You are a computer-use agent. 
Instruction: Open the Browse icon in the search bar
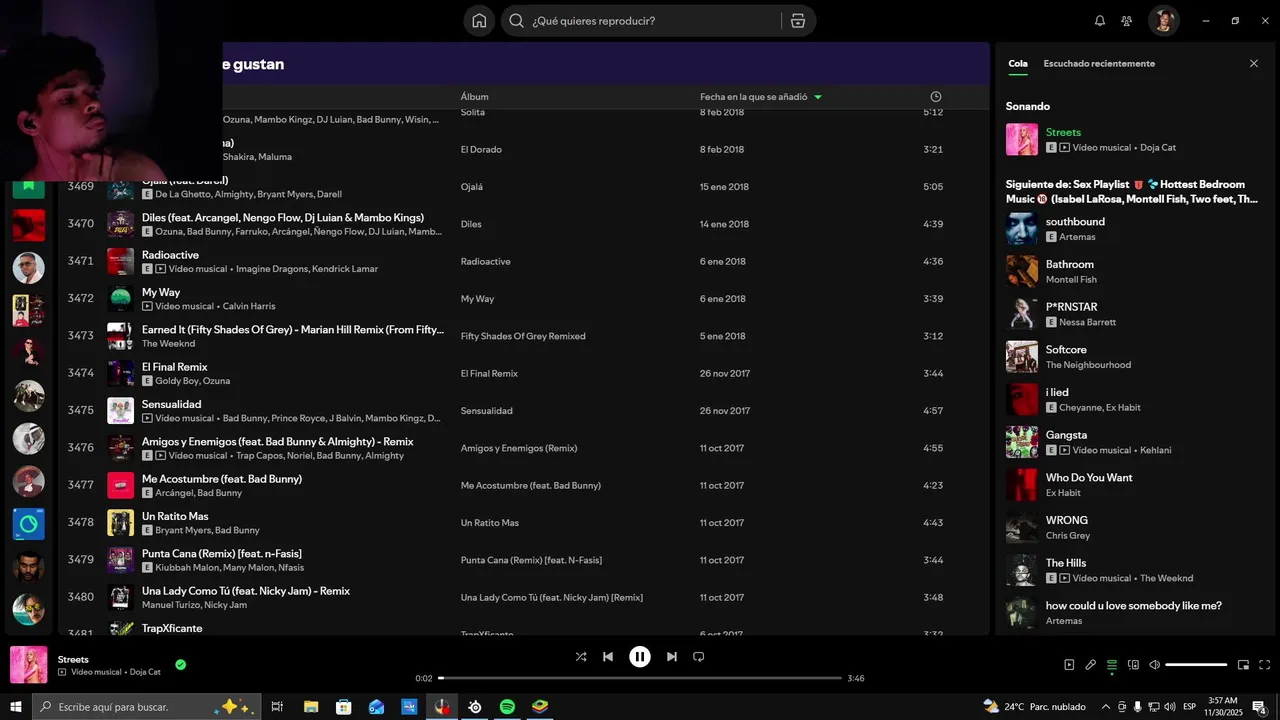(x=797, y=20)
